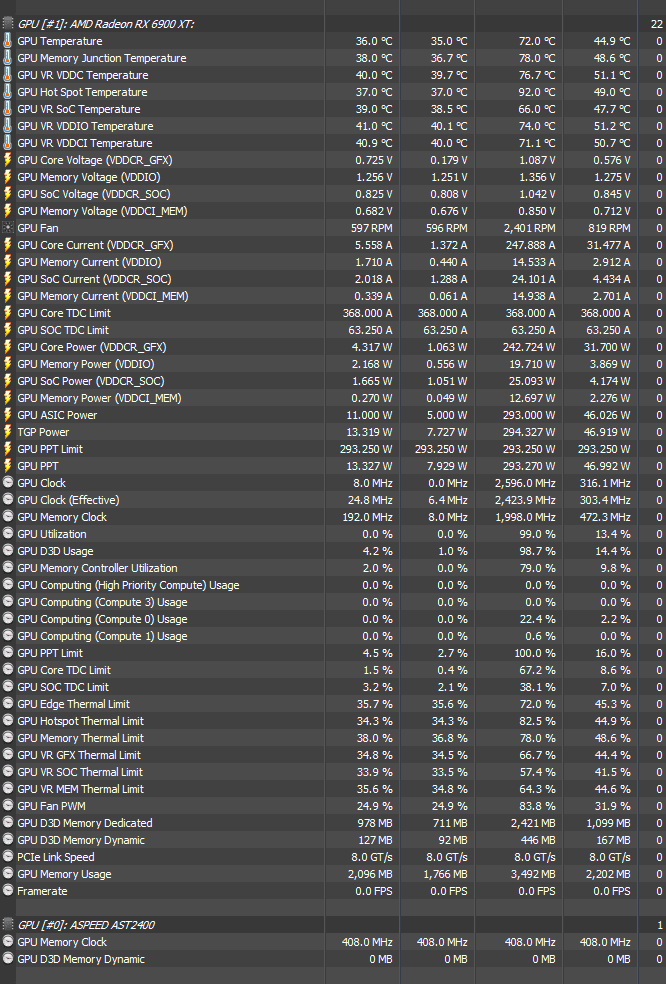Click 'GPU Memory Voltage (VDDIO)' label
Viewport: 666px width, 984px height.
[89, 177]
